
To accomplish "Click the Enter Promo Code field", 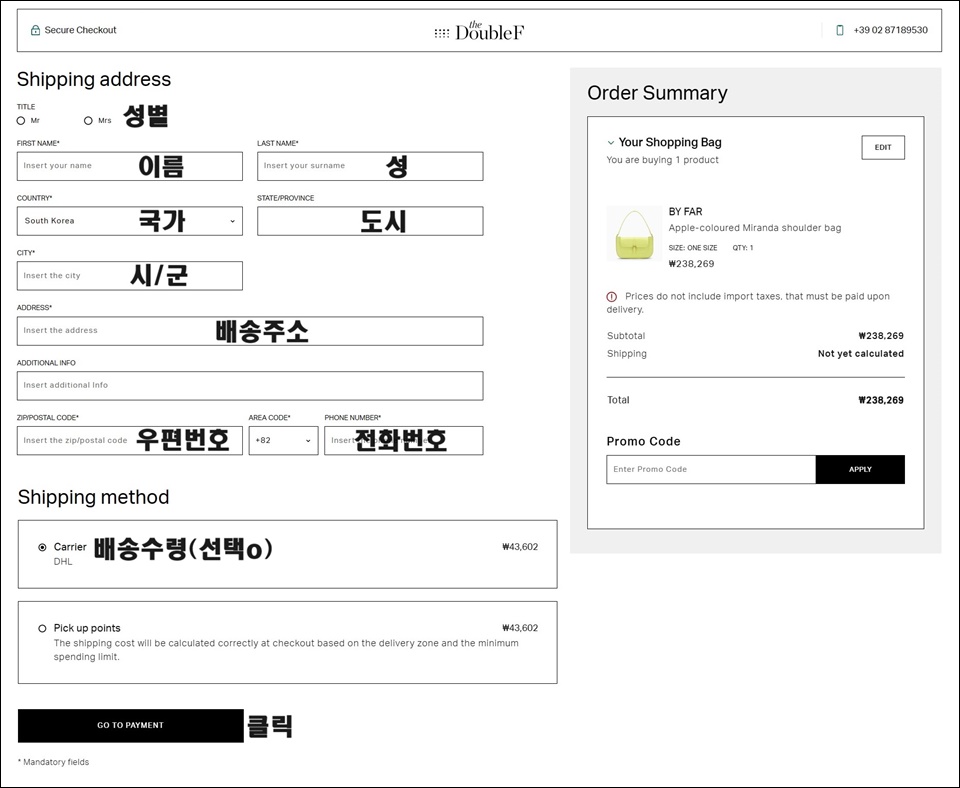I will click(711, 470).
